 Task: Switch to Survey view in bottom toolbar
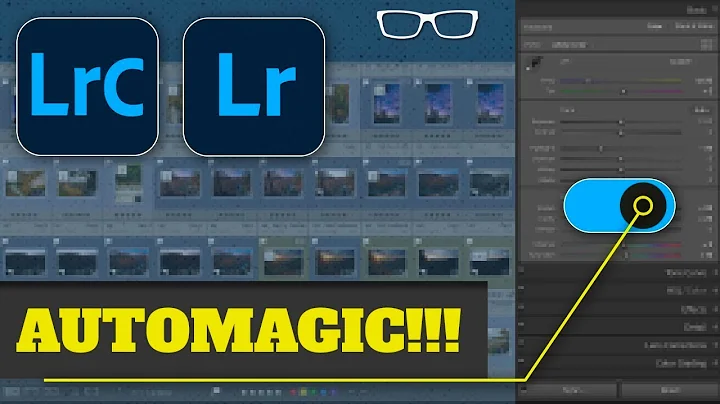click(72, 392)
